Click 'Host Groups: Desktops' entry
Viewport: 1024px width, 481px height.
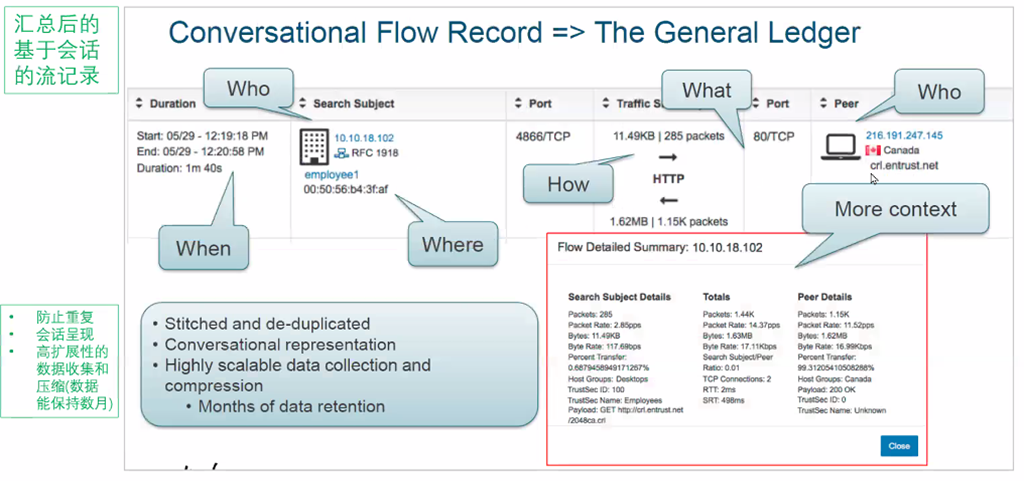pyautogui.click(x=608, y=379)
